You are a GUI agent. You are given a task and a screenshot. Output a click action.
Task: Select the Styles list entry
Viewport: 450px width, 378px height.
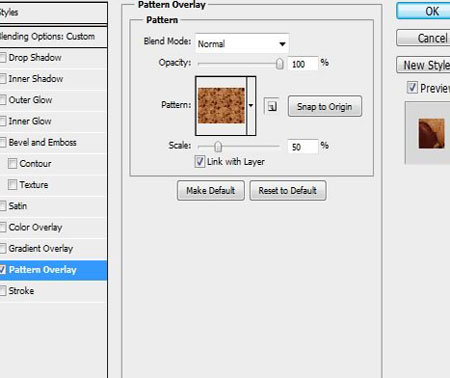click(53, 13)
